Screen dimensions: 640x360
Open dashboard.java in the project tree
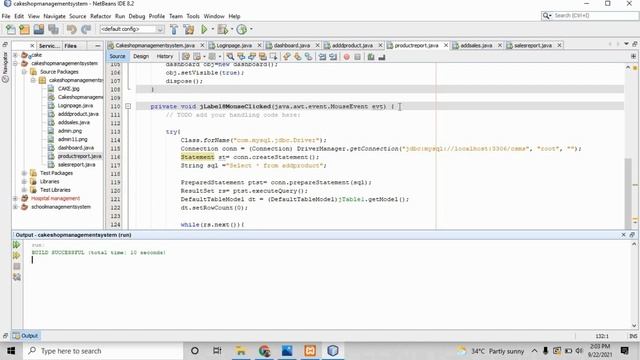[x=76, y=148]
